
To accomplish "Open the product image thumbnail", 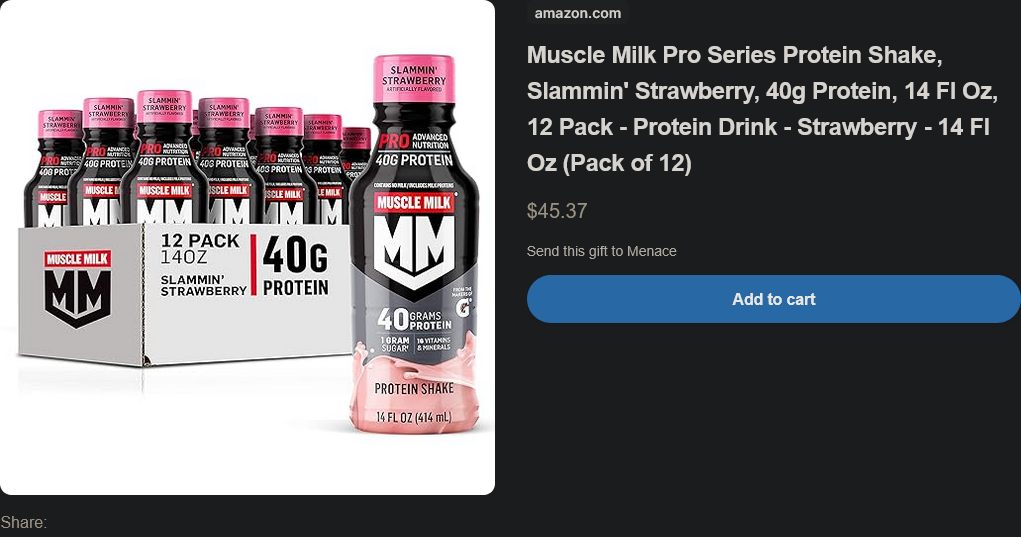I will [247, 247].
